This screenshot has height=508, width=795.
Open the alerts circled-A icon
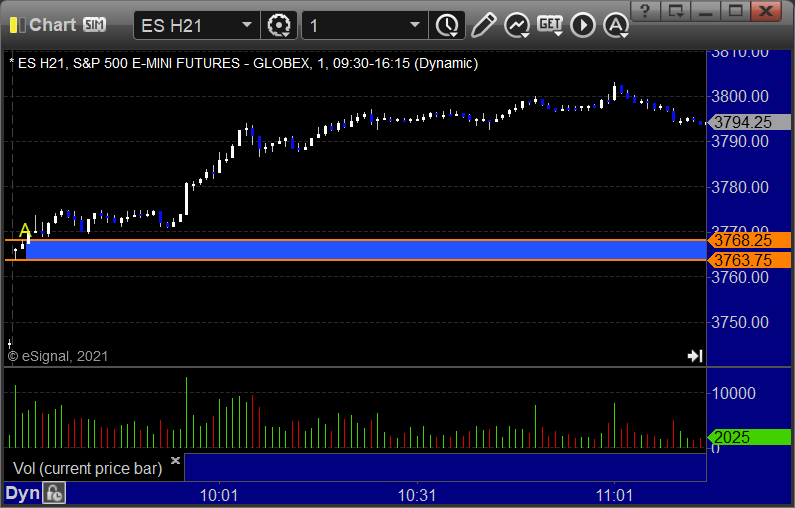coord(616,25)
